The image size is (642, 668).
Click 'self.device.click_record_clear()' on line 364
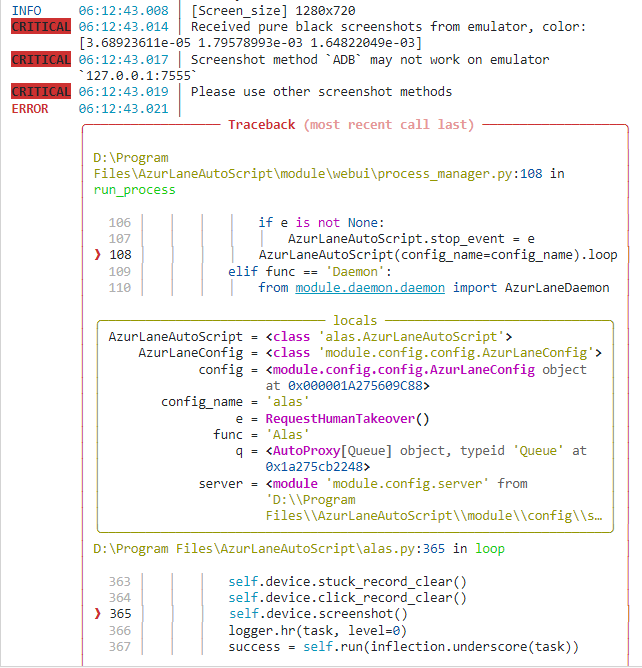347,598
